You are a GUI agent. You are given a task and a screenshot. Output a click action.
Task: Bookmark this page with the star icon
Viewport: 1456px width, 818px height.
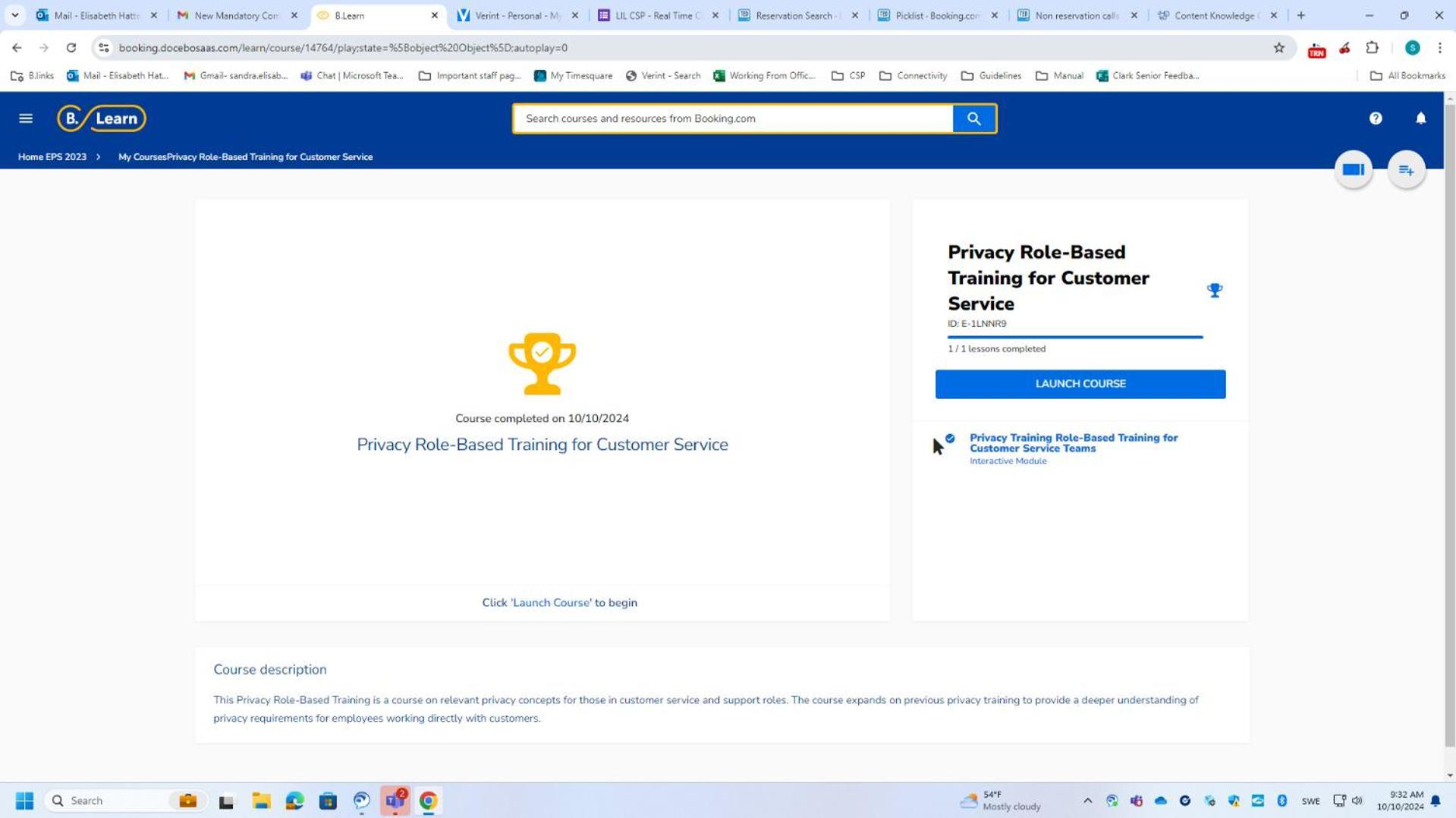(1279, 48)
